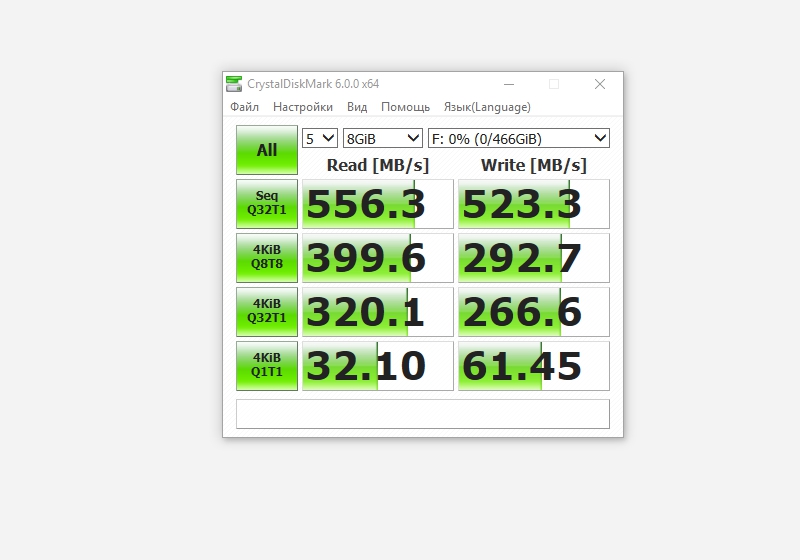The height and width of the screenshot is (560, 800).
Task: Click the CrystalDiskMark 6.0.0 x64 title text
Action: click(313, 84)
